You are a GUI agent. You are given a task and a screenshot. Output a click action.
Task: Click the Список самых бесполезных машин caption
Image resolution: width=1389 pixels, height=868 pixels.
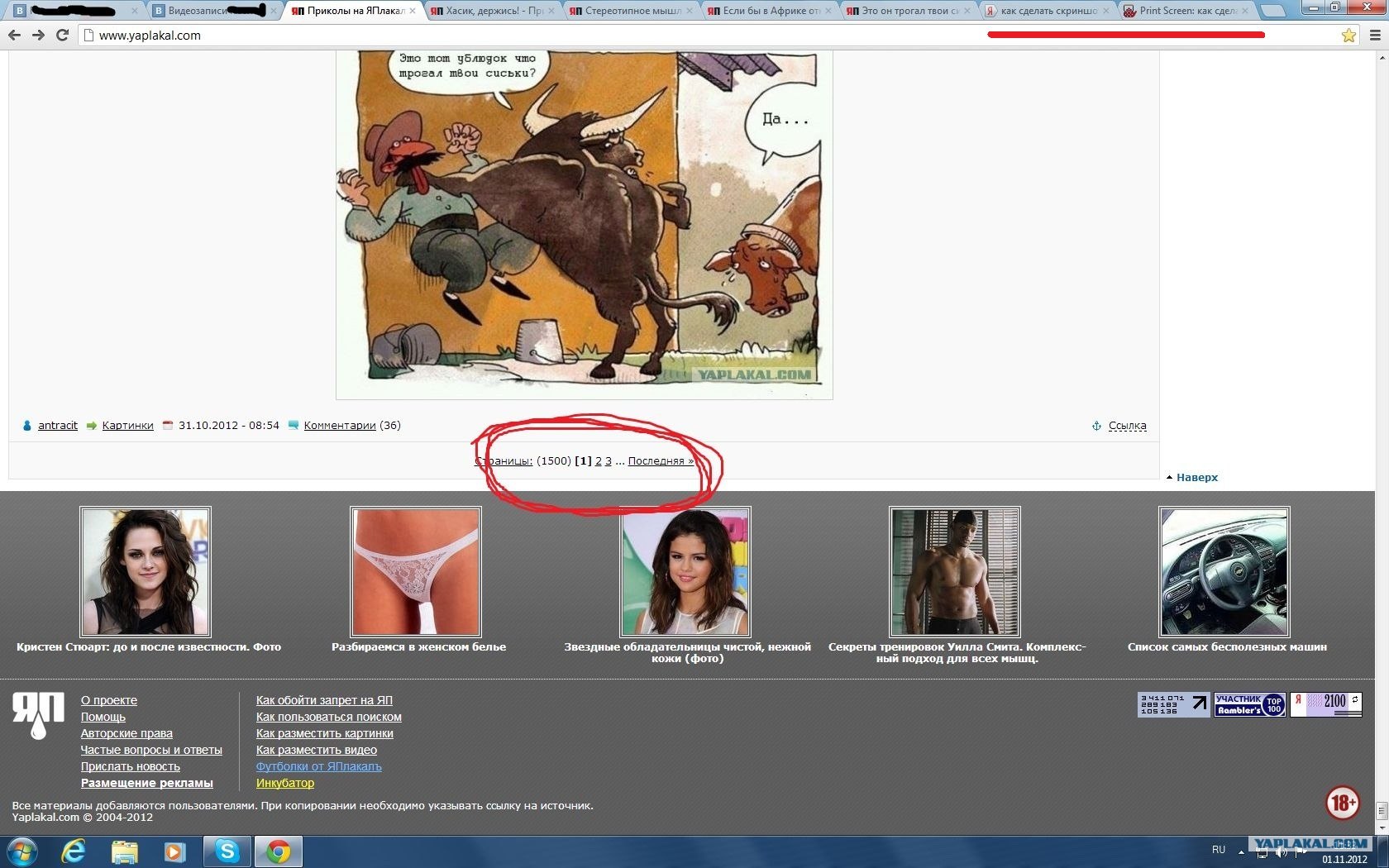click(x=1227, y=647)
